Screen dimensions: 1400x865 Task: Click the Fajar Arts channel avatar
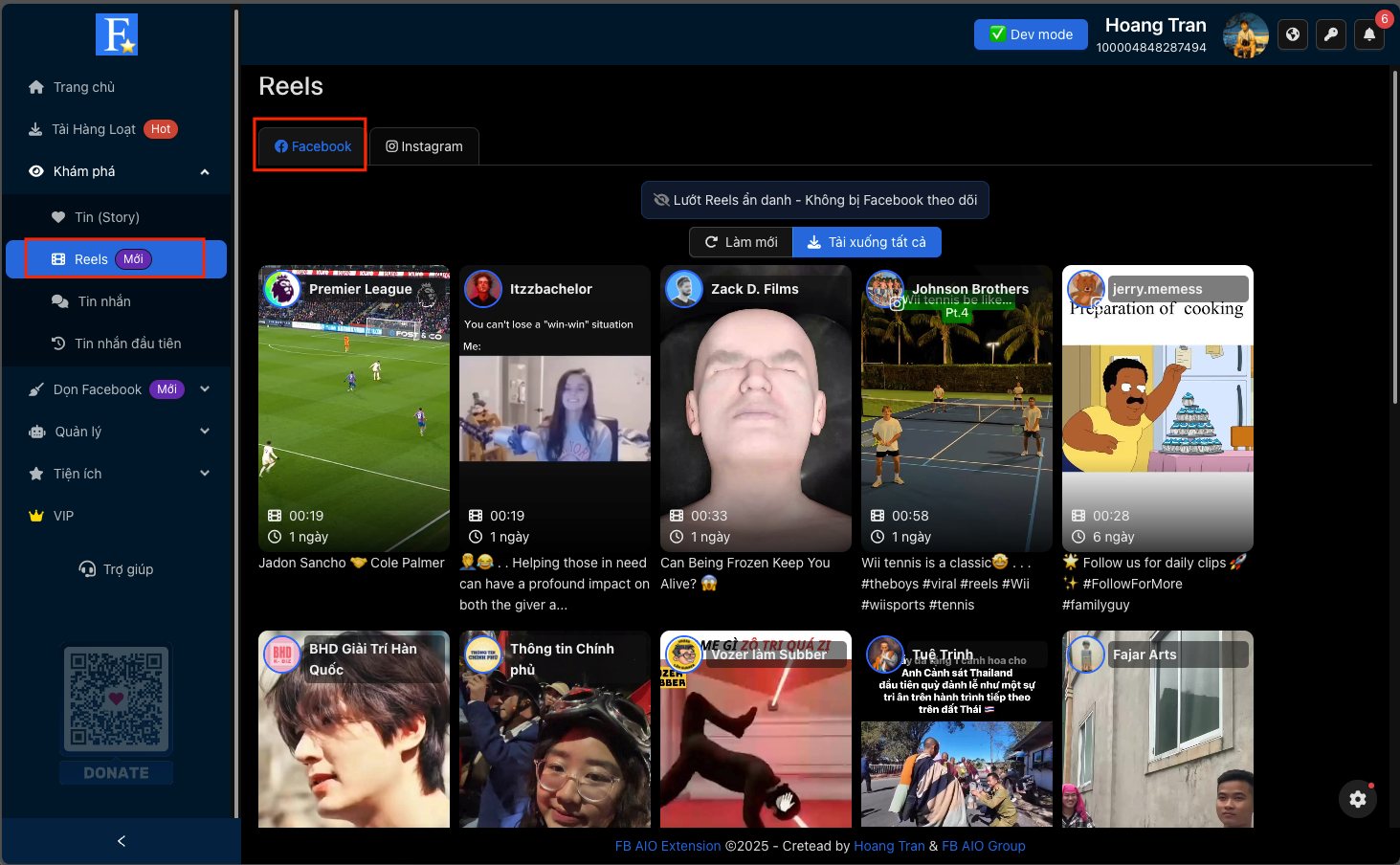(x=1086, y=654)
